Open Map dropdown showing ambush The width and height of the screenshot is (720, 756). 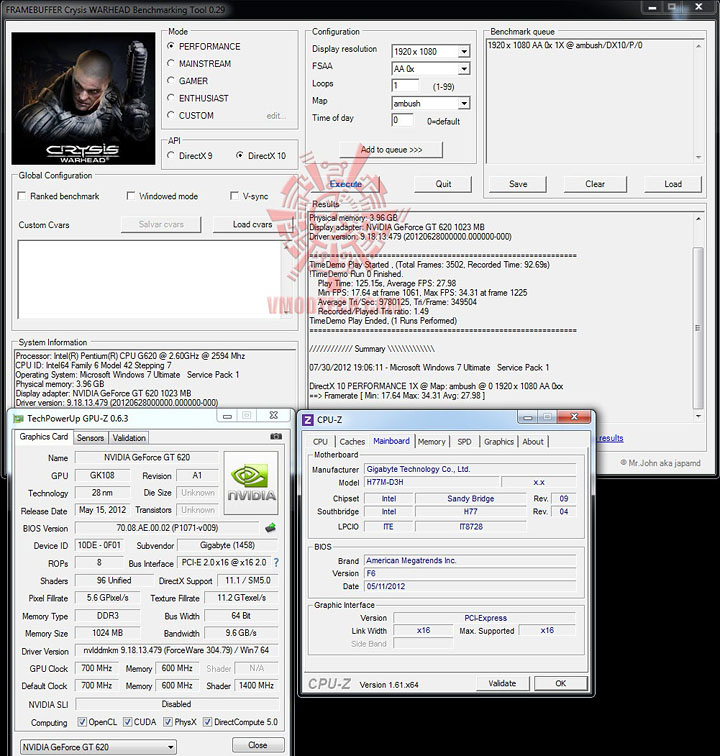pyautogui.click(x=464, y=103)
